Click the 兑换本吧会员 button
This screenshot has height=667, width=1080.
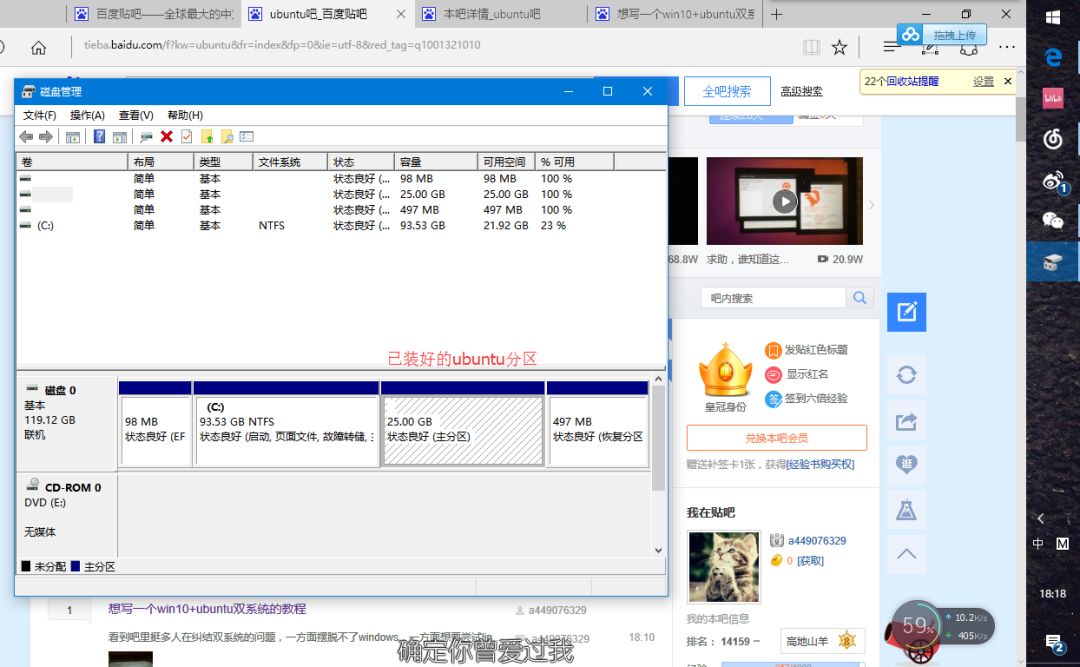[776, 438]
